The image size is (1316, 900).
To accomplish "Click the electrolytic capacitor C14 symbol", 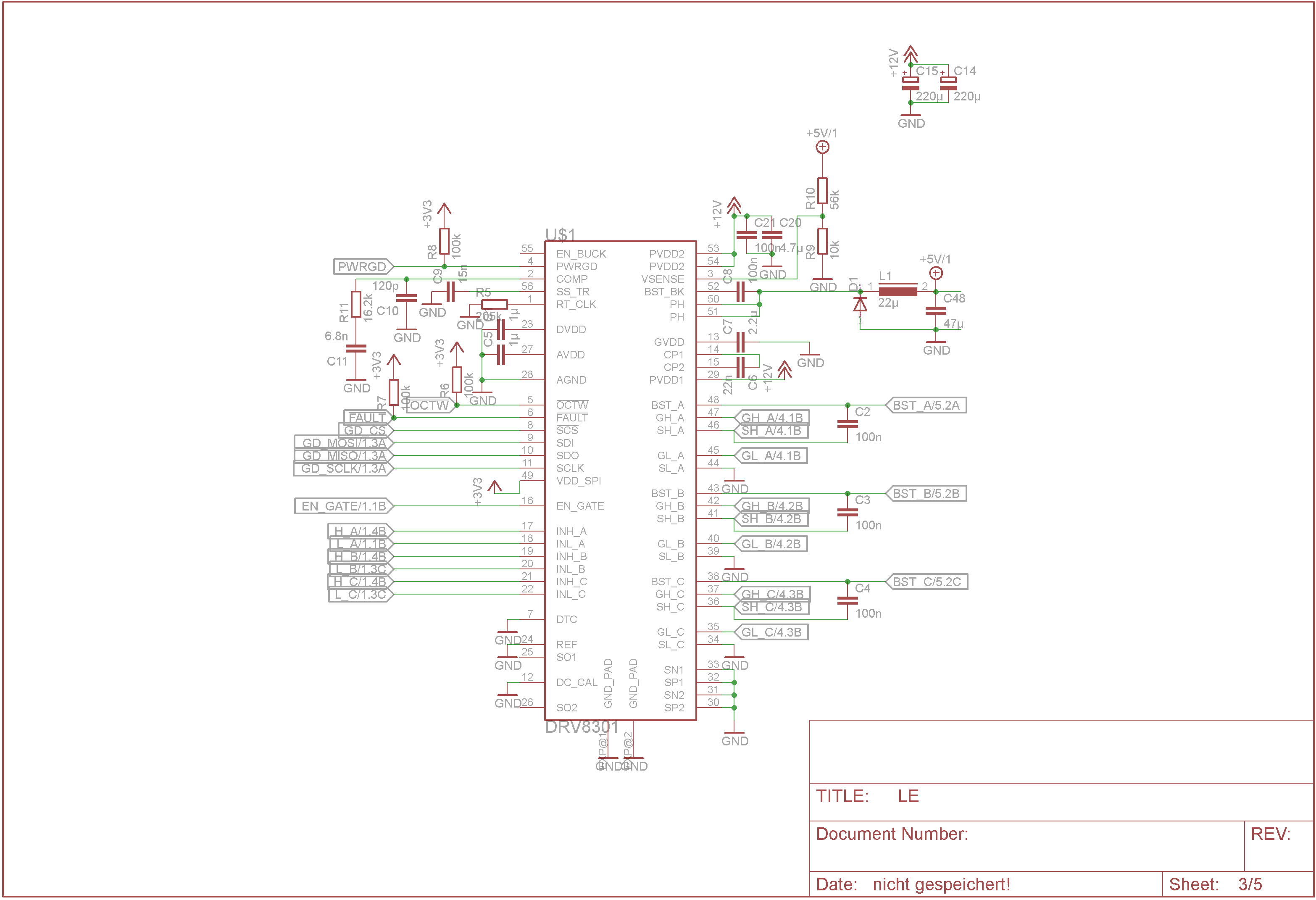I will tap(948, 83).
